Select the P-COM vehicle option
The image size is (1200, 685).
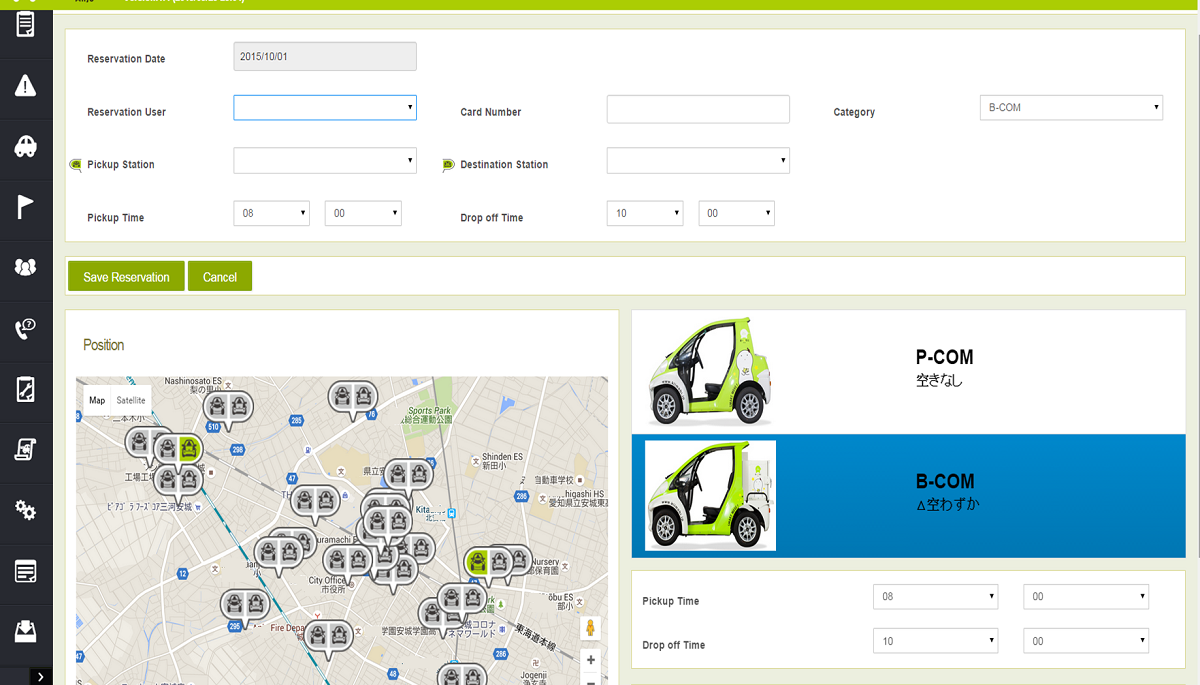(908, 372)
